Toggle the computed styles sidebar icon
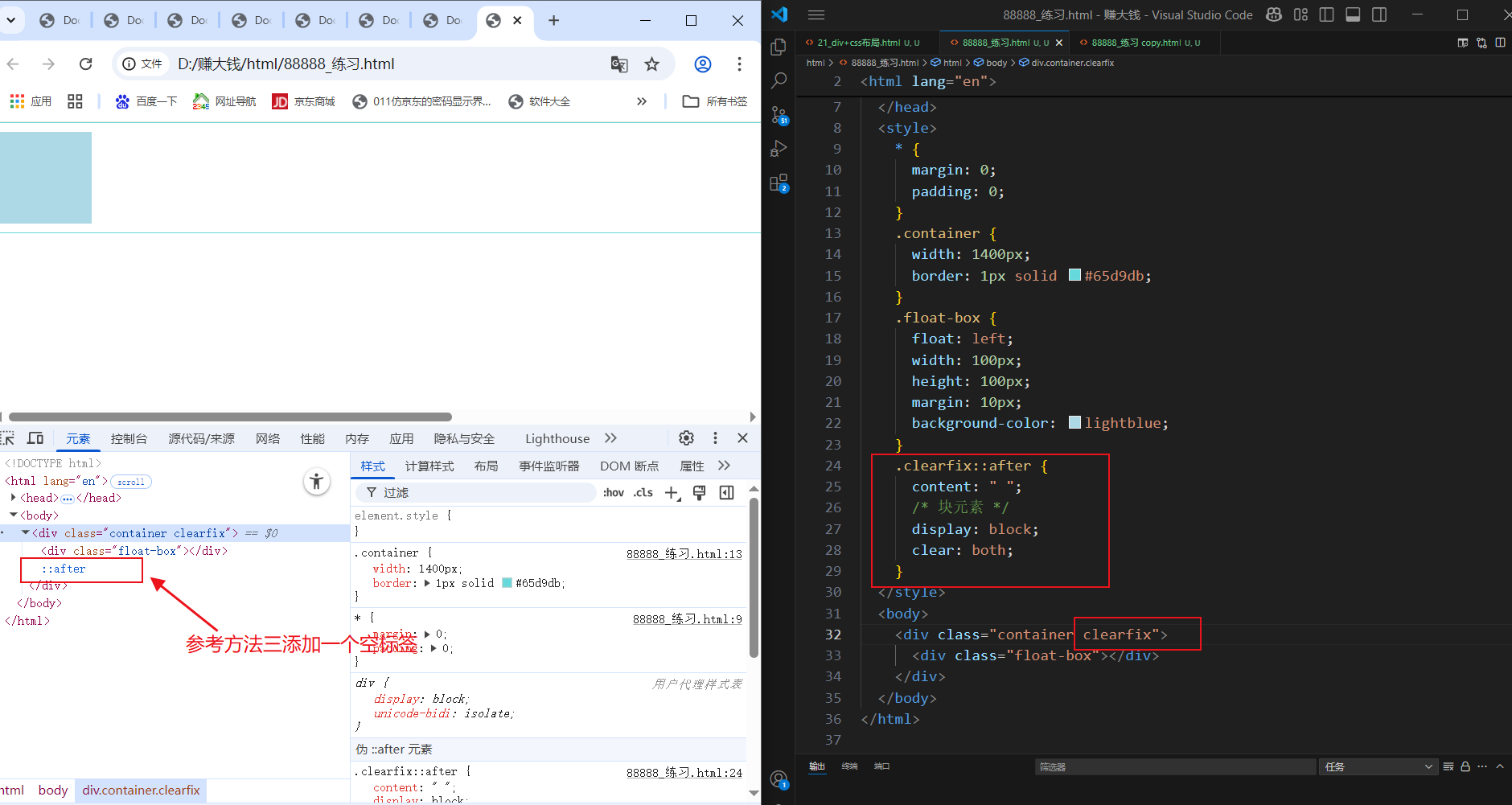The width and height of the screenshot is (1512, 805). click(x=727, y=493)
